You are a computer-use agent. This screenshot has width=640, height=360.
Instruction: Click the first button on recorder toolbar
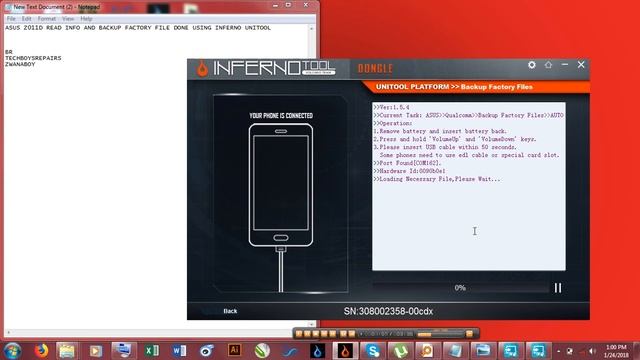tap(299, 334)
